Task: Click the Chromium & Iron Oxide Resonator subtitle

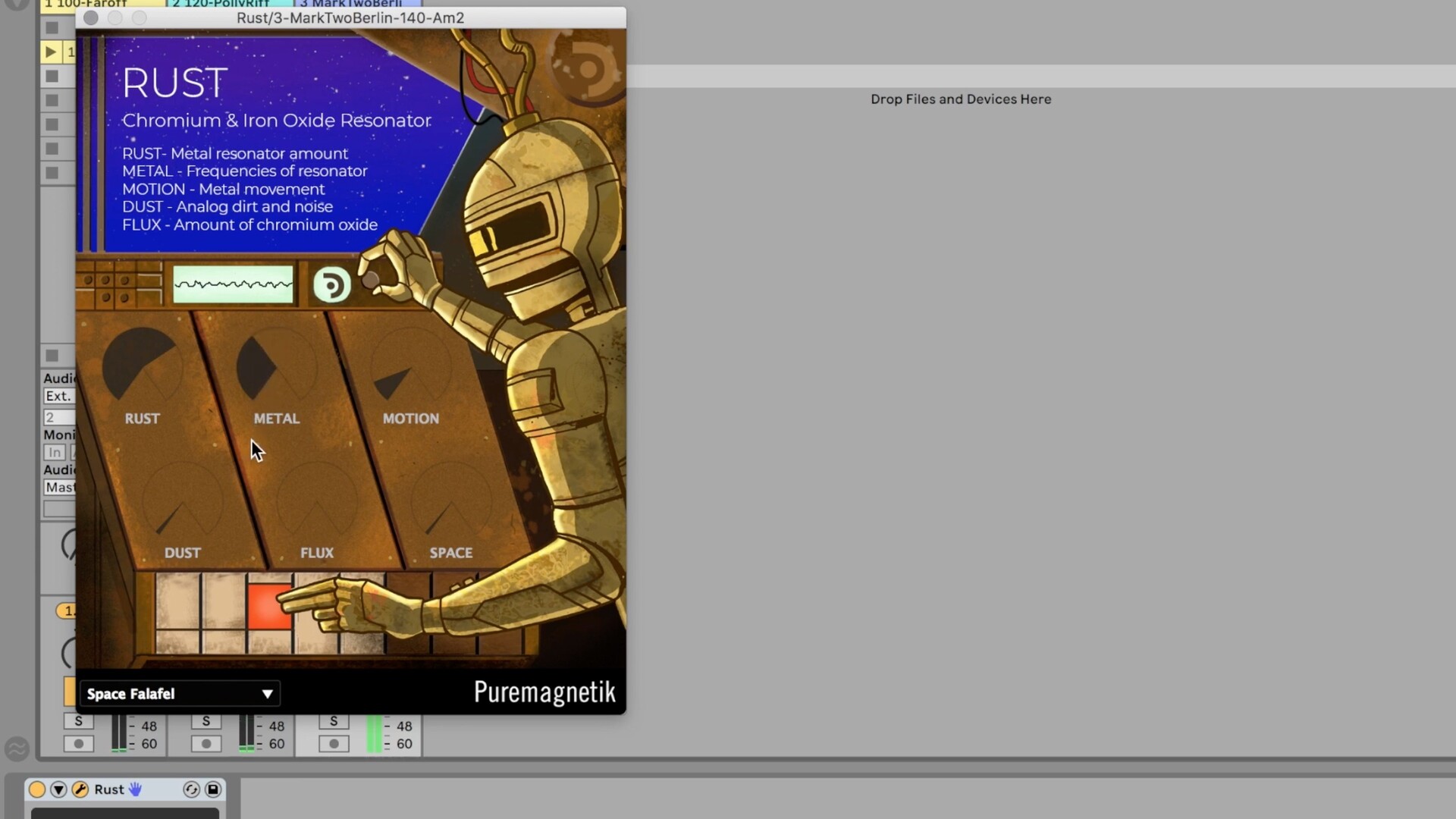Action: click(277, 121)
